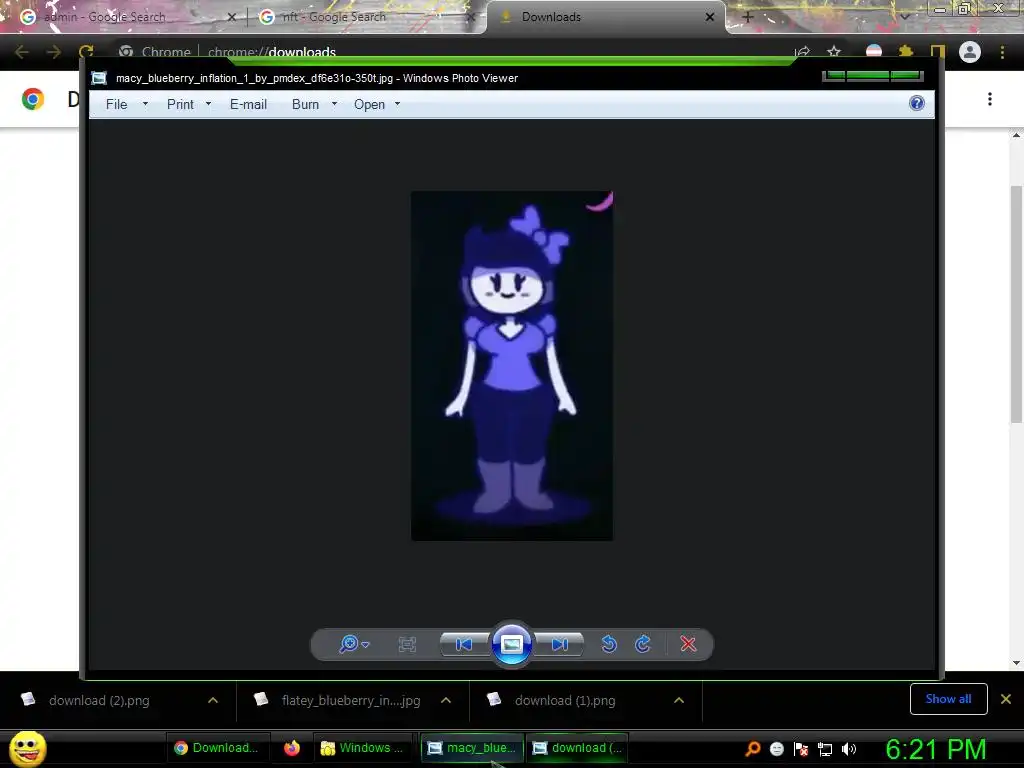The image size is (1024, 768).
Task: Close the admin - Google Search tab
Action: (231, 17)
